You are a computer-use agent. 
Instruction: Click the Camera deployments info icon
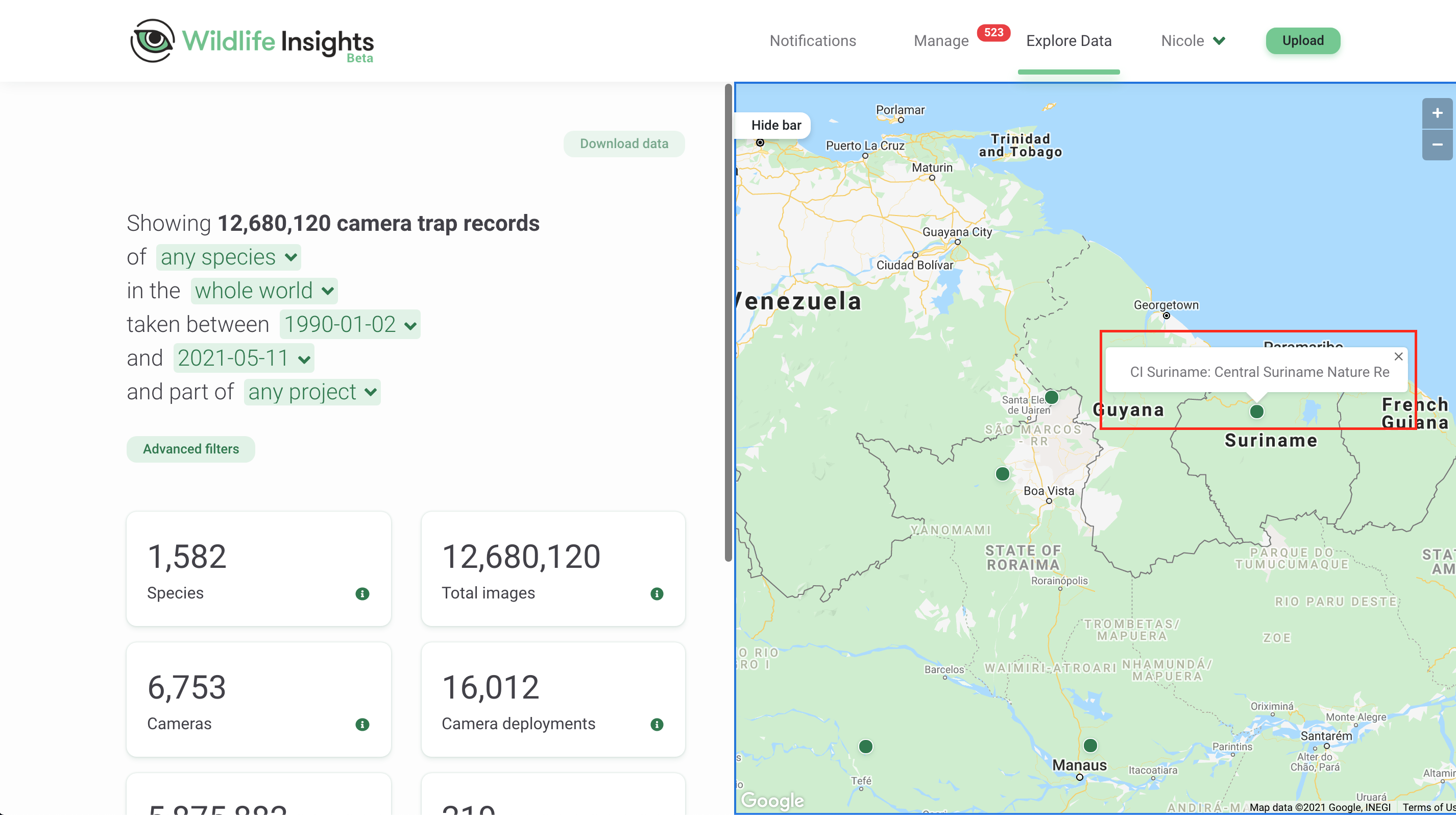[x=657, y=725]
